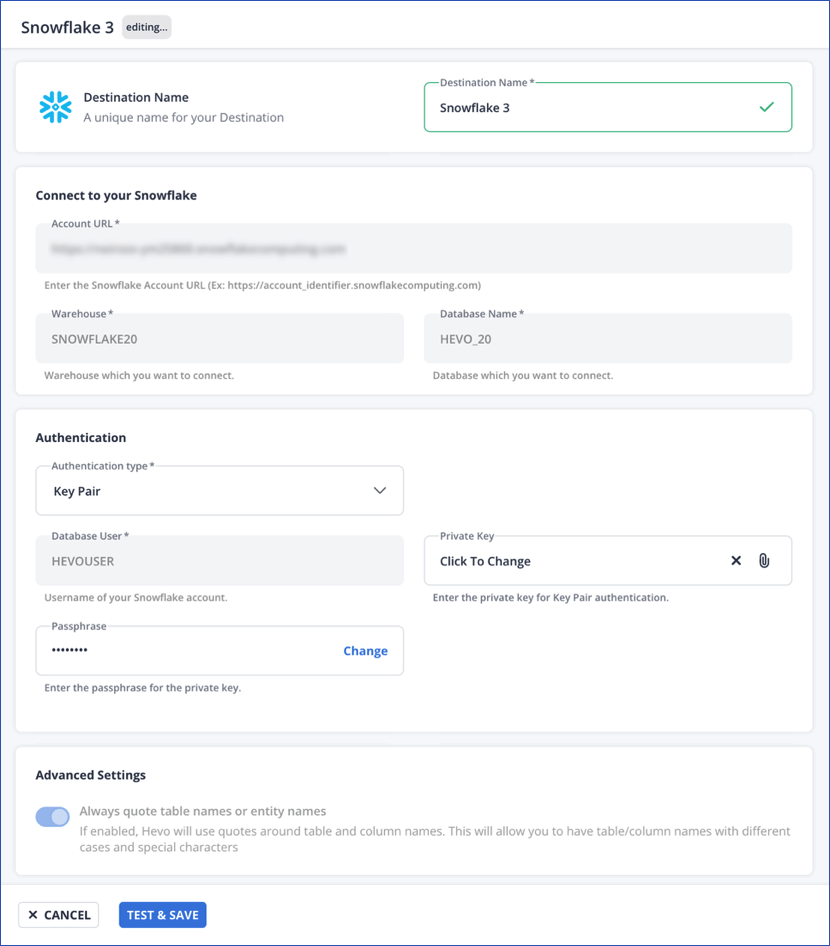The height and width of the screenshot is (946, 830).
Task: Open the Authentication type dropdown
Action: pyautogui.click(x=220, y=490)
